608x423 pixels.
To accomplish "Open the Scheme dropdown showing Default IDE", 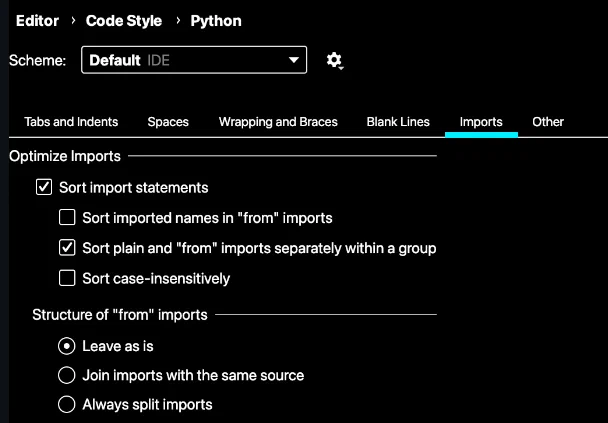I will (x=194, y=60).
